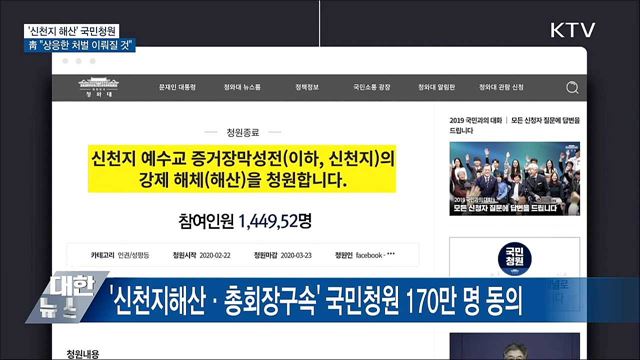Viewport: 640px width, 360px height.
Task: Click 카테고리 인권/성평등 entry
Action: (120, 255)
